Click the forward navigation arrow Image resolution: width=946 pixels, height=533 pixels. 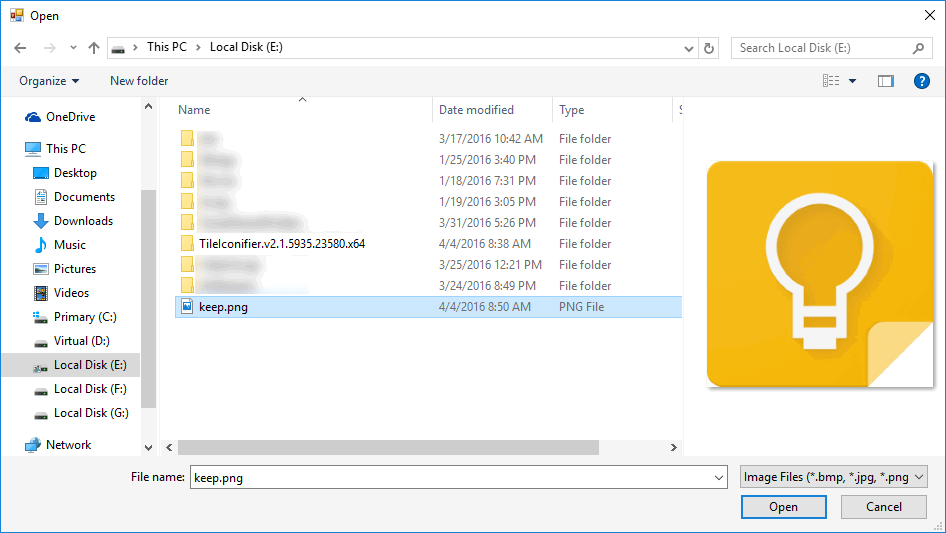[49, 48]
